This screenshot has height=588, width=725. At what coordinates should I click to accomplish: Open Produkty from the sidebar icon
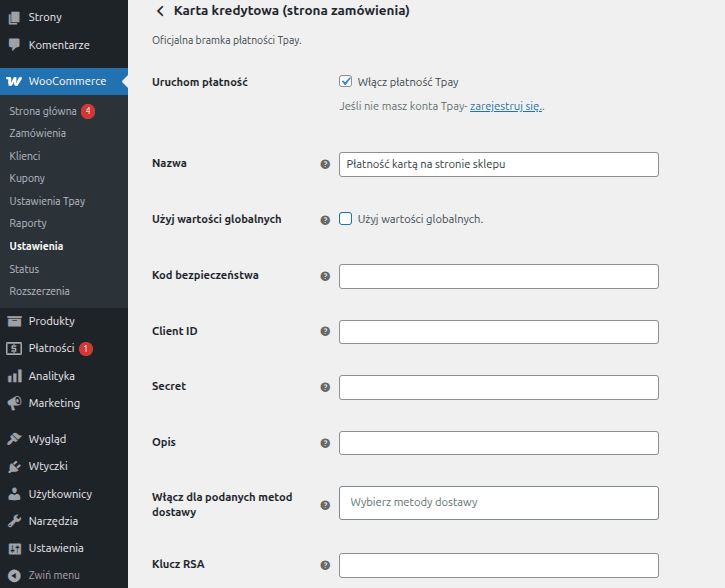tap(14, 321)
